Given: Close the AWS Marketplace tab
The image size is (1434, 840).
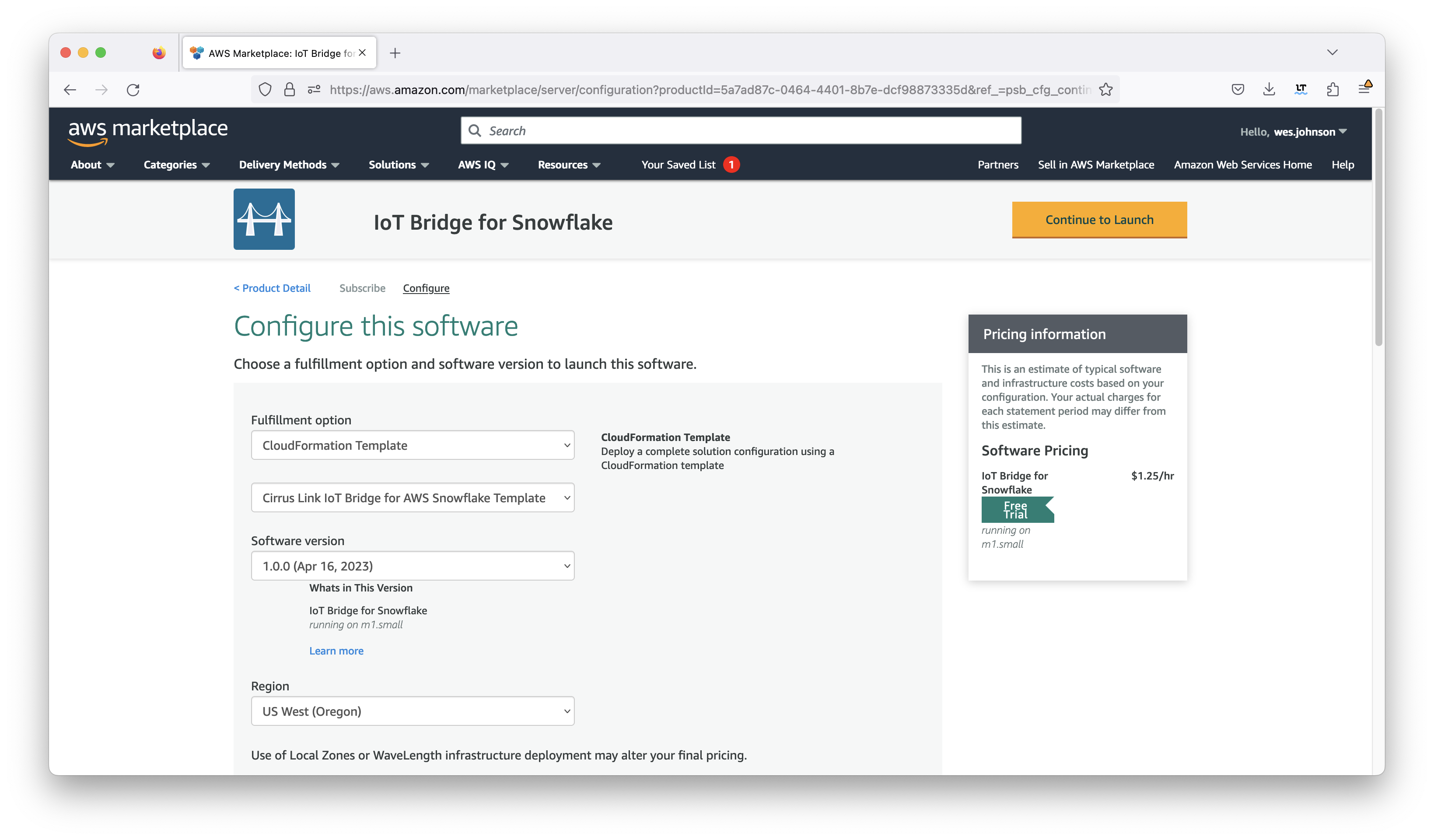Looking at the screenshot, I should [x=363, y=52].
